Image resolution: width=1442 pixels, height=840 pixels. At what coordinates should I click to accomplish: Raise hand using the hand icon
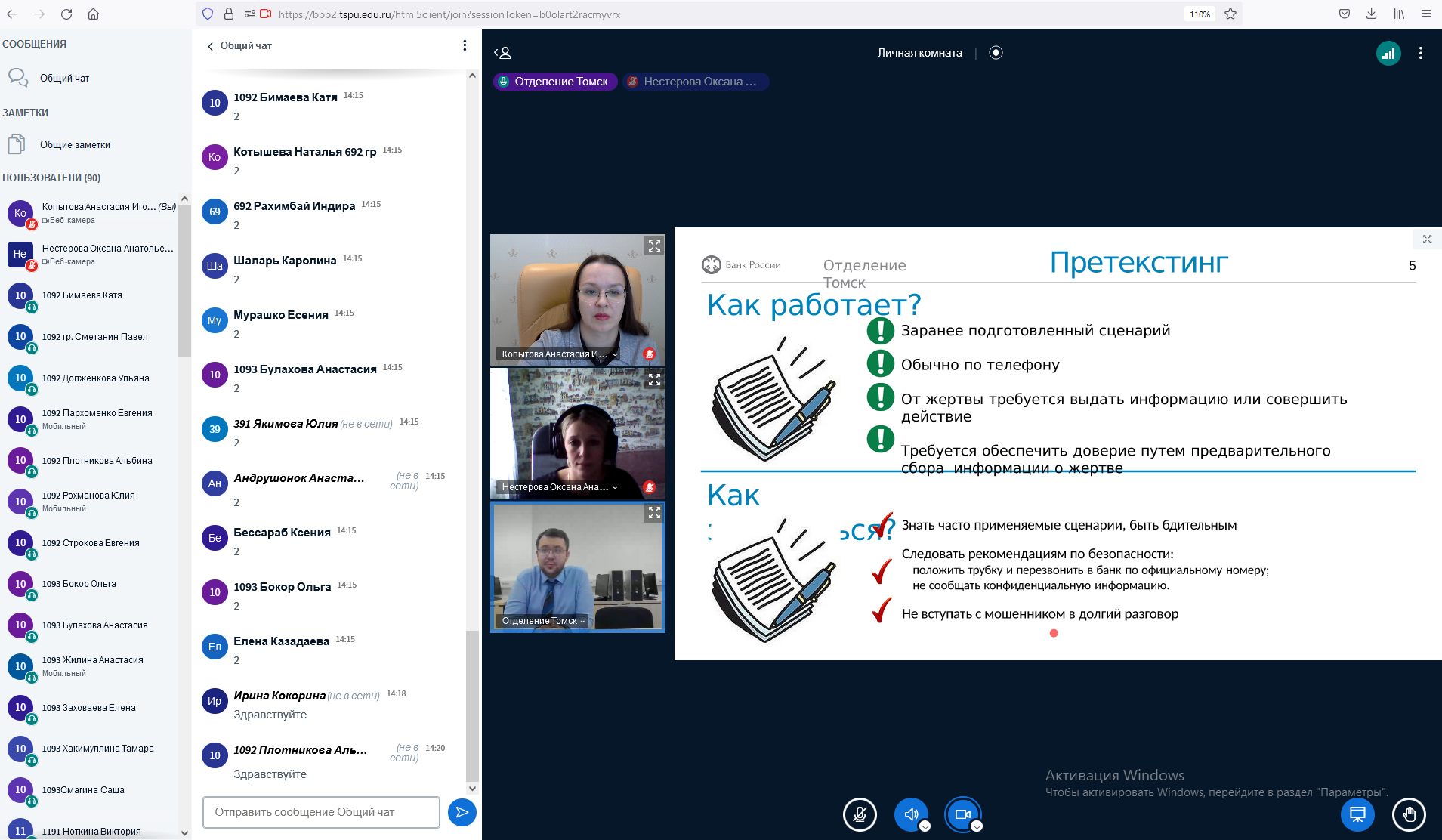(x=1409, y=814)
